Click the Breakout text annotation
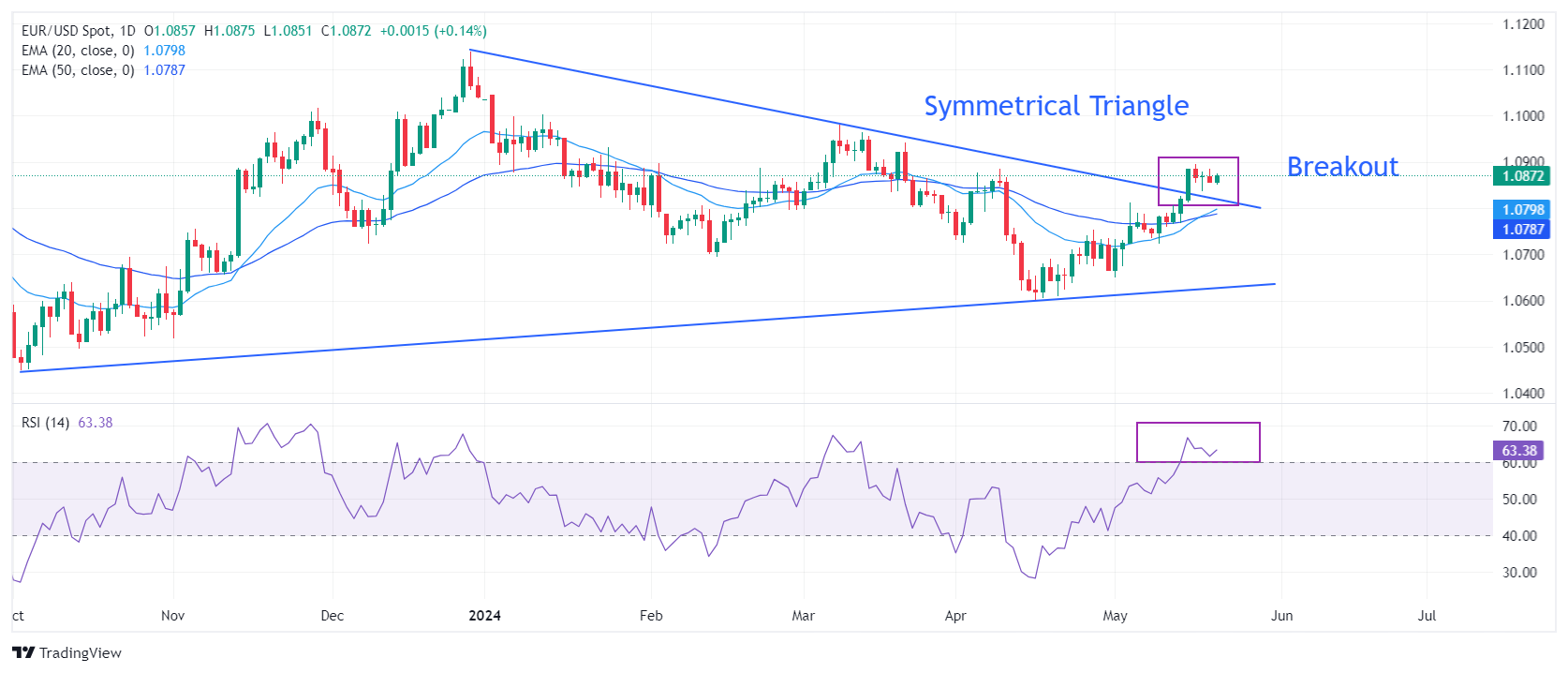This screenshot has width=1568, height=673. pos(1341,167)
